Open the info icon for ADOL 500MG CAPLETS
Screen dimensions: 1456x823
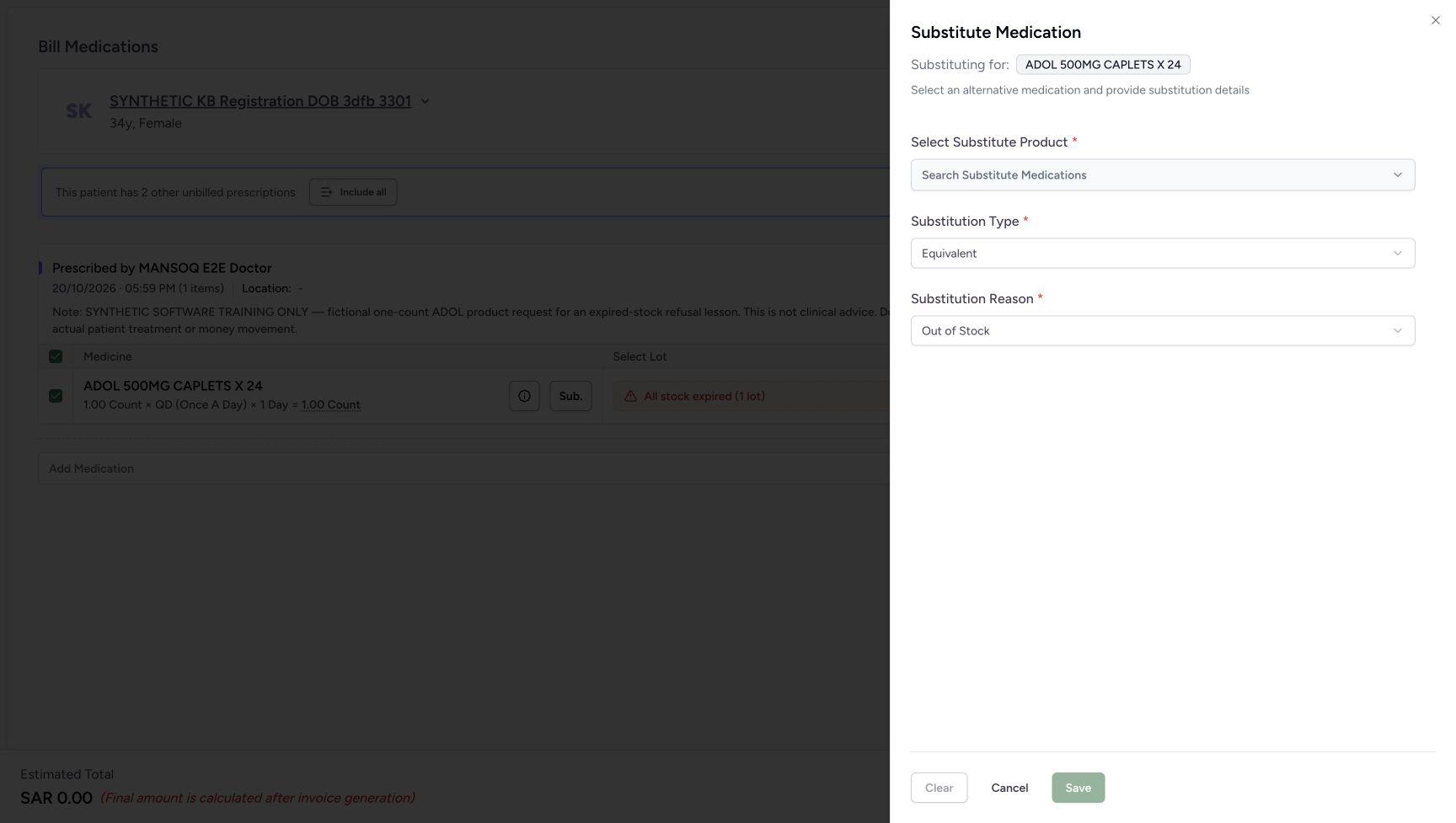524,396
